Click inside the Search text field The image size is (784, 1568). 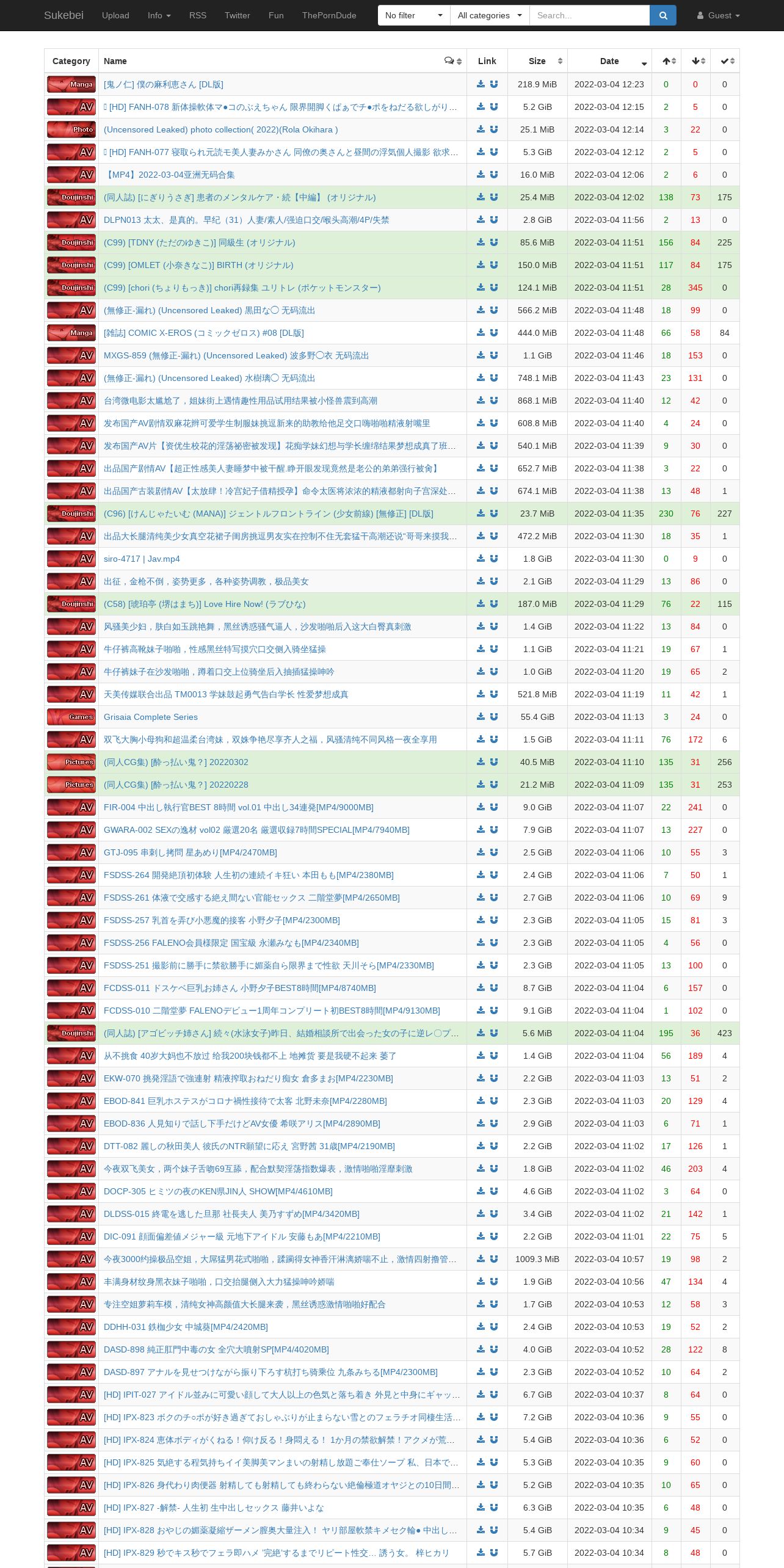tap(589, 15)
